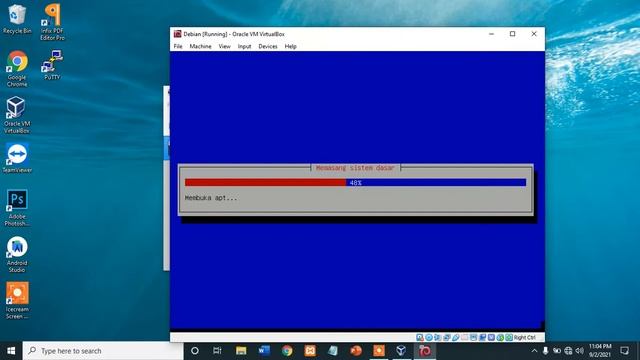
Task: Open Icecream Screen Recorder from the taskbar
Action: [379, 351]
